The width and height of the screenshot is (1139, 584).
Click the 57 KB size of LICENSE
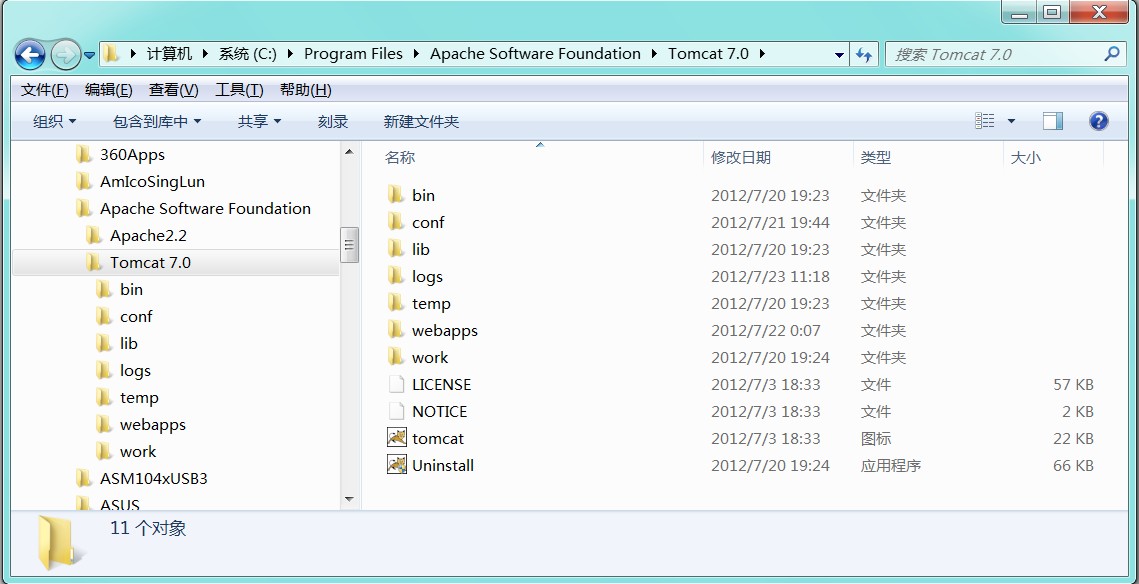click(x=1073, y=384)
